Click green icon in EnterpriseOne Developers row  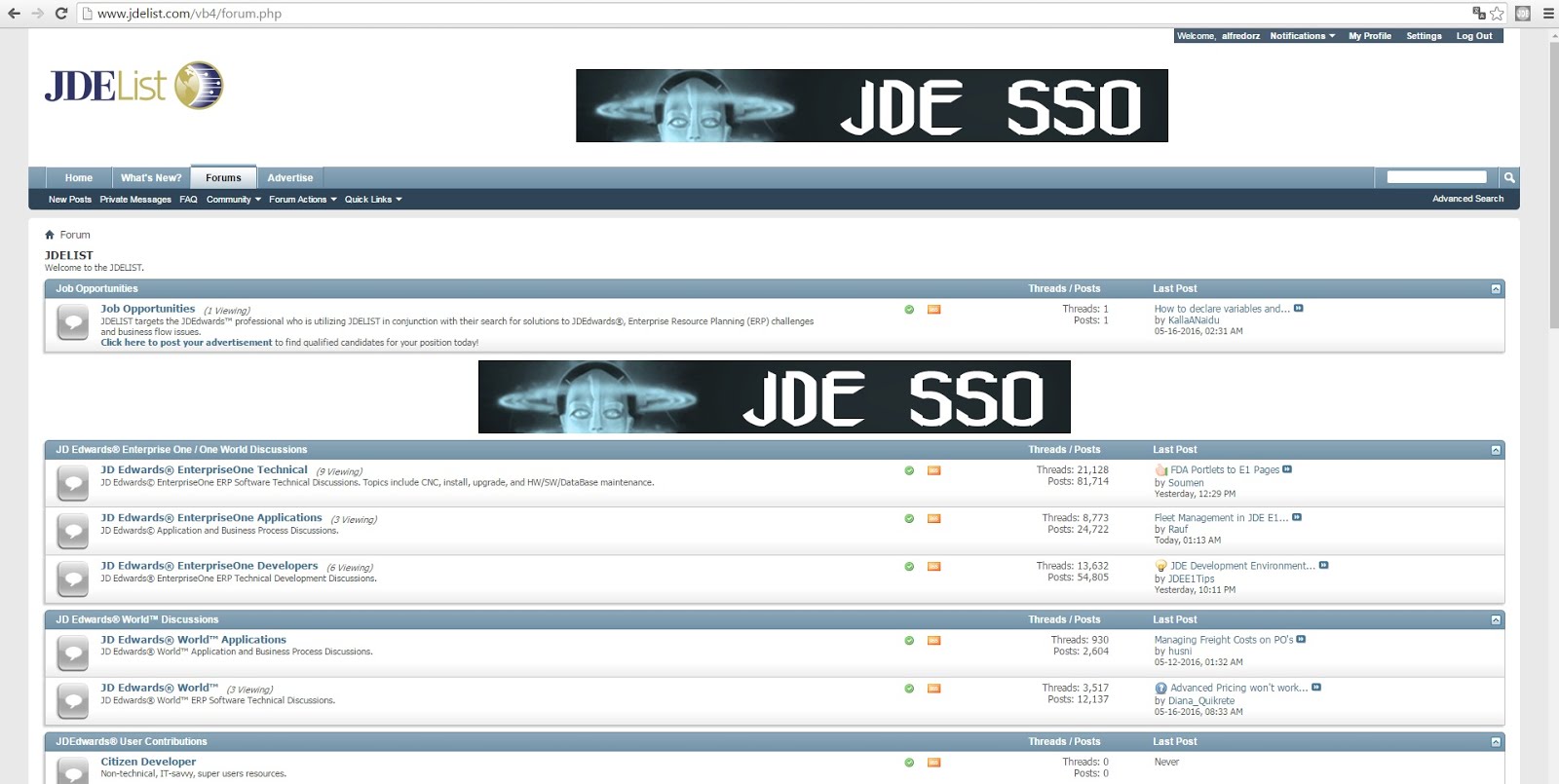909,567
